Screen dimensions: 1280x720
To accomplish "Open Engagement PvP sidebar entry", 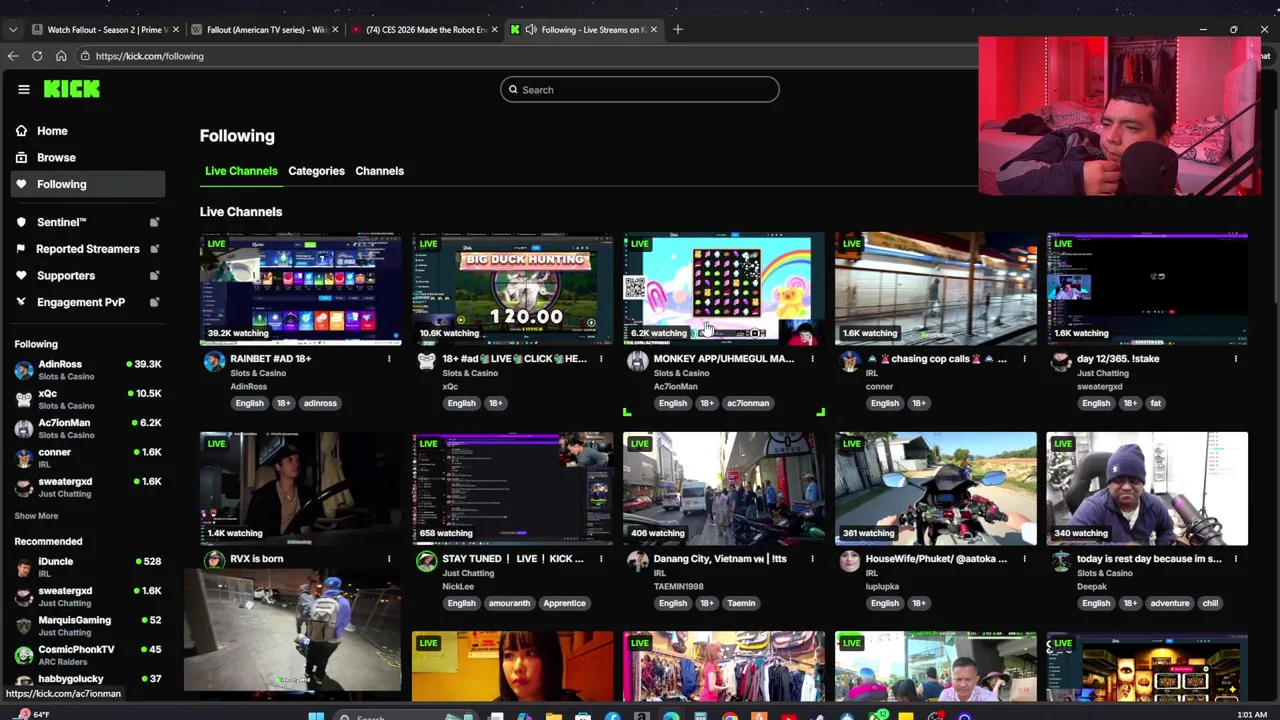I will tap(81, 302).
